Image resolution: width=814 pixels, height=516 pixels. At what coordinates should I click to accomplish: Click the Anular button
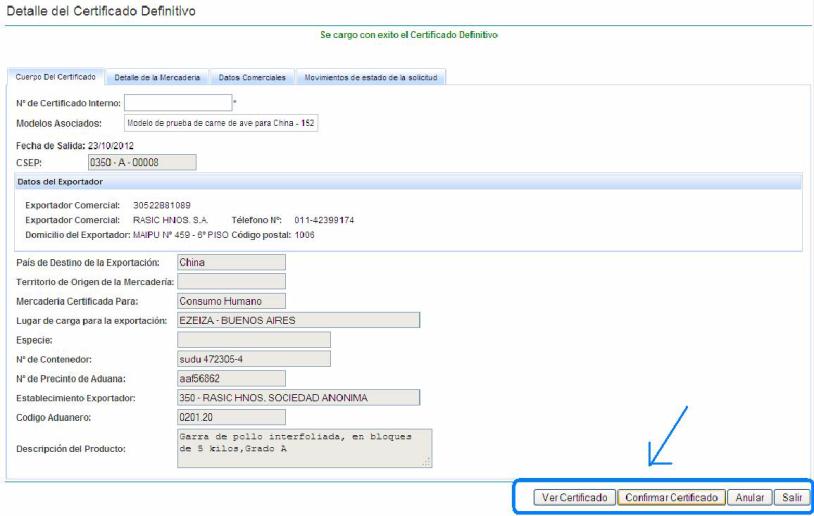750,497
